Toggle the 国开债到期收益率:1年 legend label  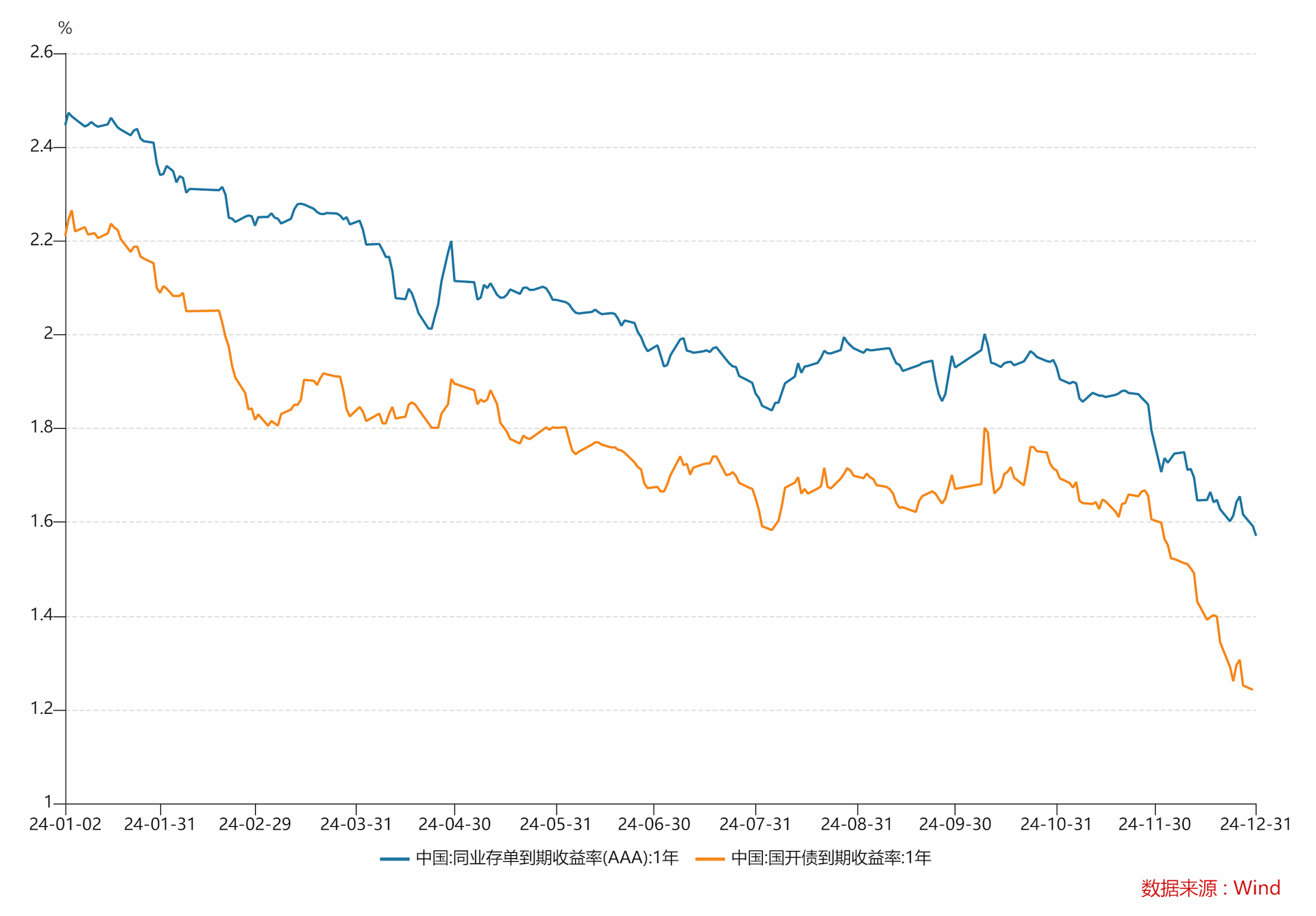click(x=831, y=858)
